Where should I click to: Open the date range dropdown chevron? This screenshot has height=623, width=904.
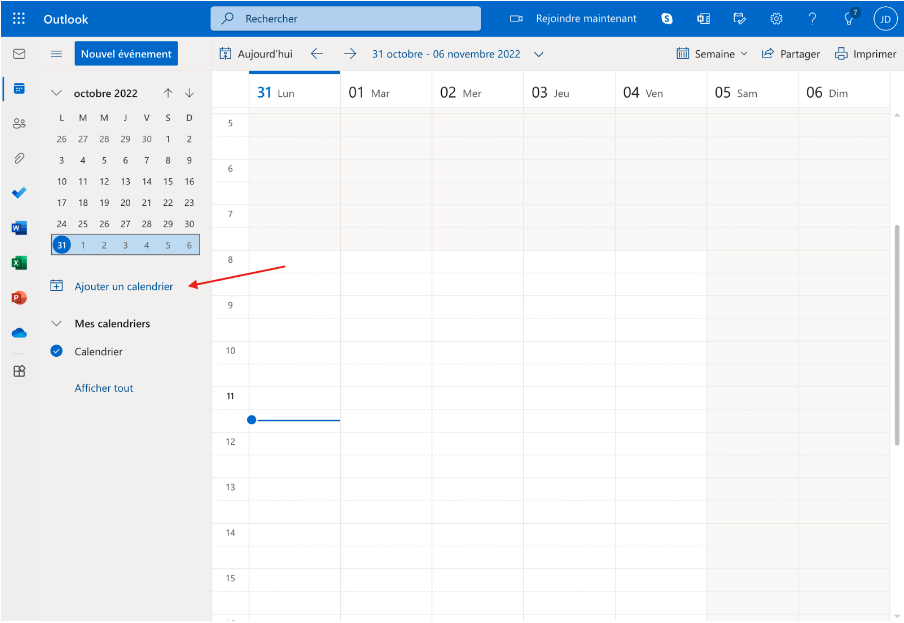[538, 54]
